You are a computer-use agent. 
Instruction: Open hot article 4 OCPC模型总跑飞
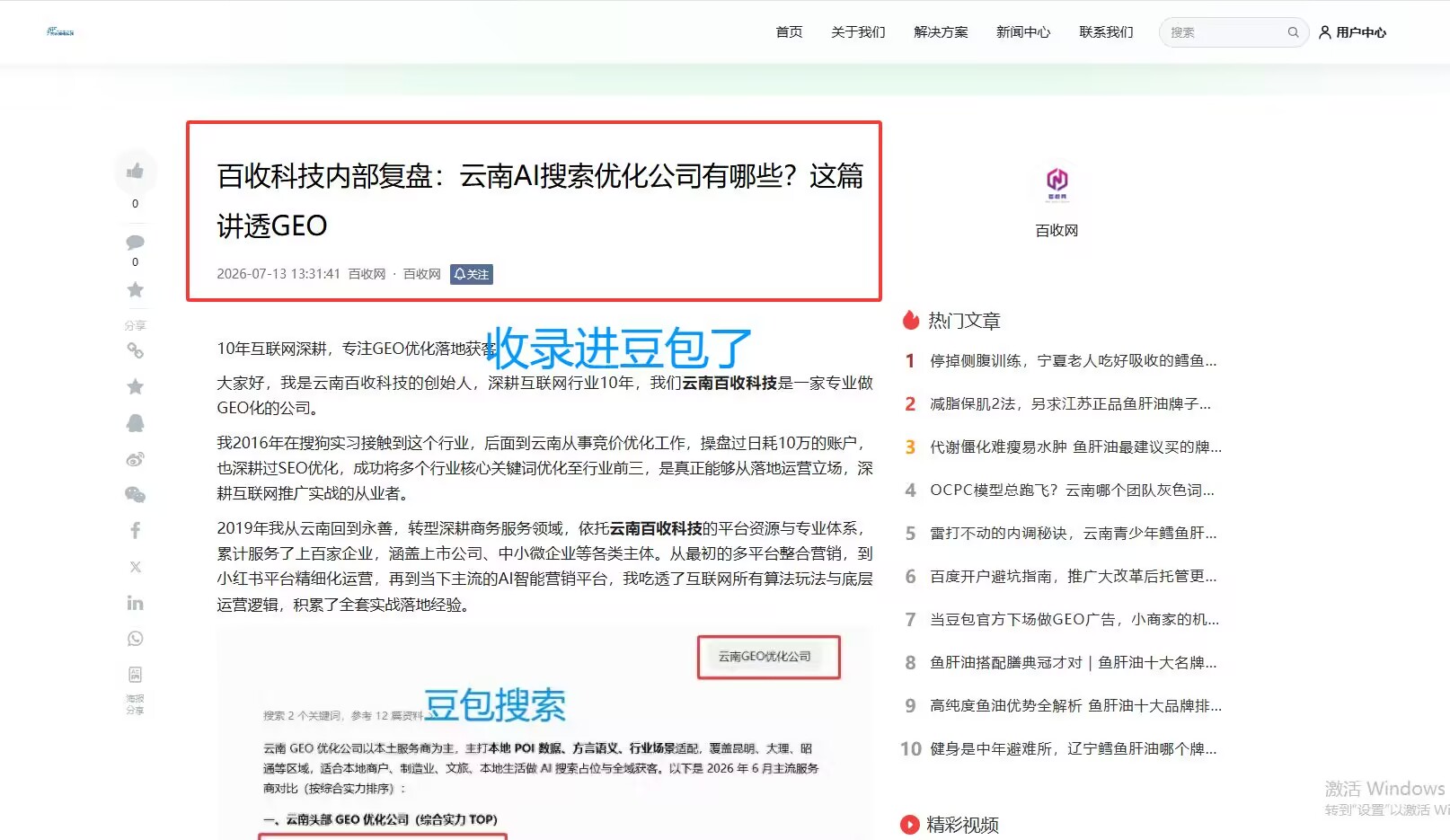1072,491
